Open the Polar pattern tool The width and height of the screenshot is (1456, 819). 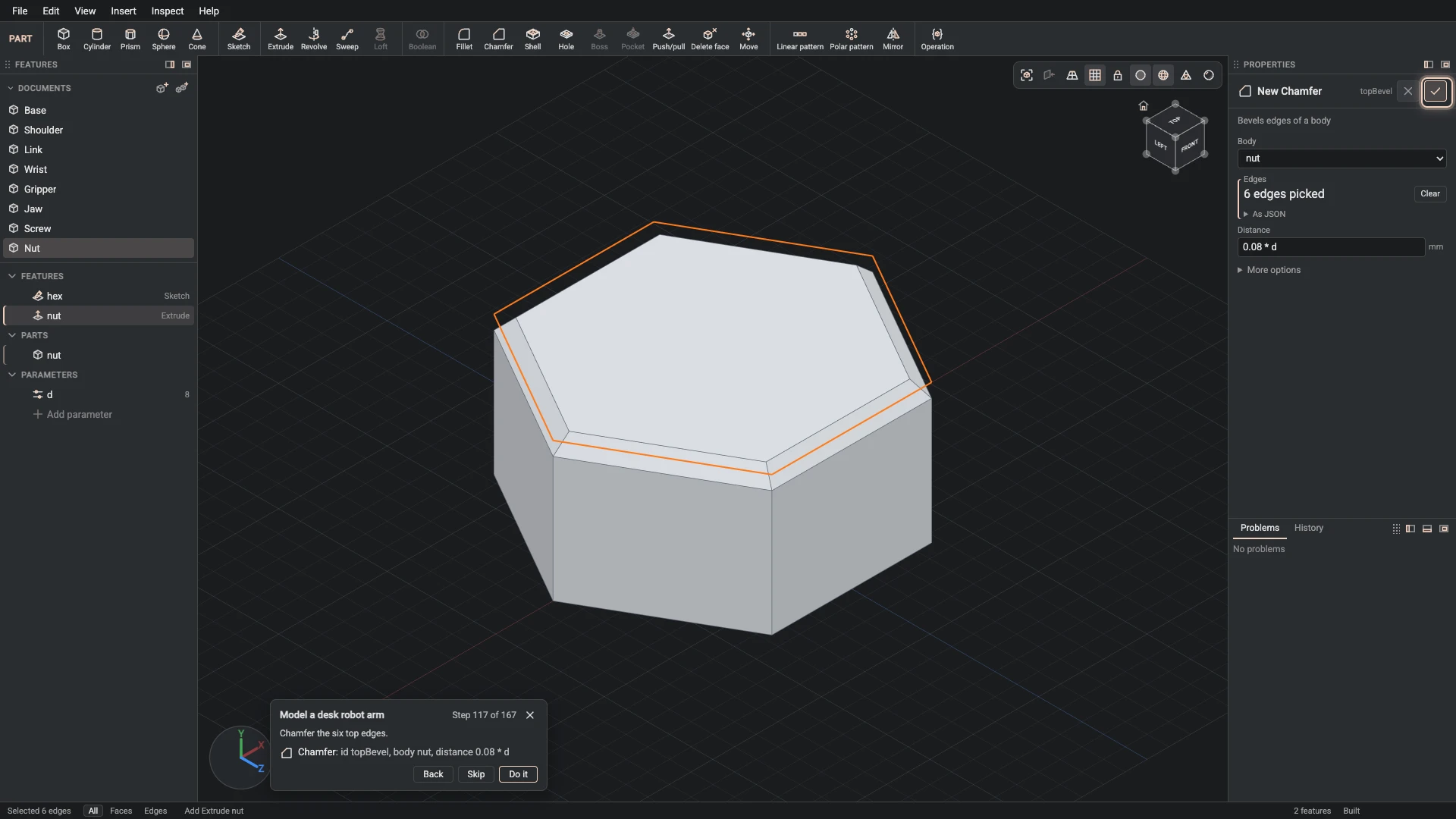click(852, 39)
